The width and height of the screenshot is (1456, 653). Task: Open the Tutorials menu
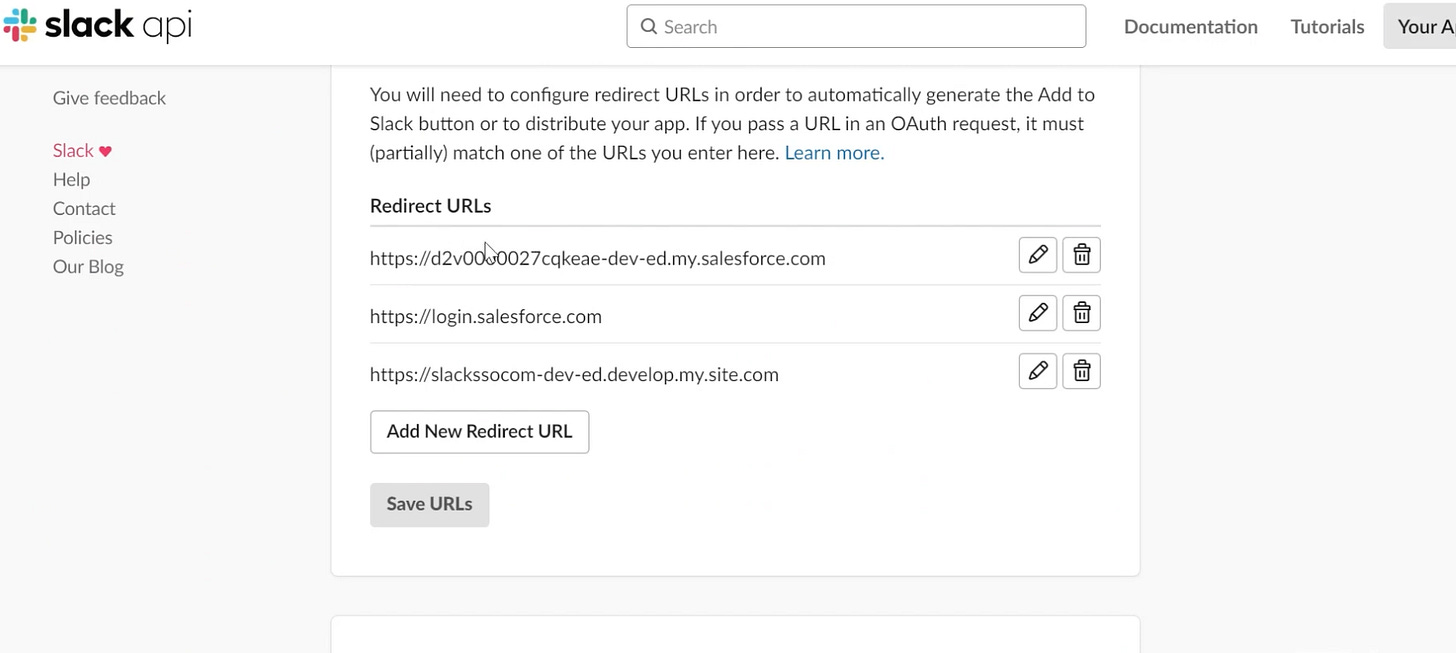(x=1327, y=27)
